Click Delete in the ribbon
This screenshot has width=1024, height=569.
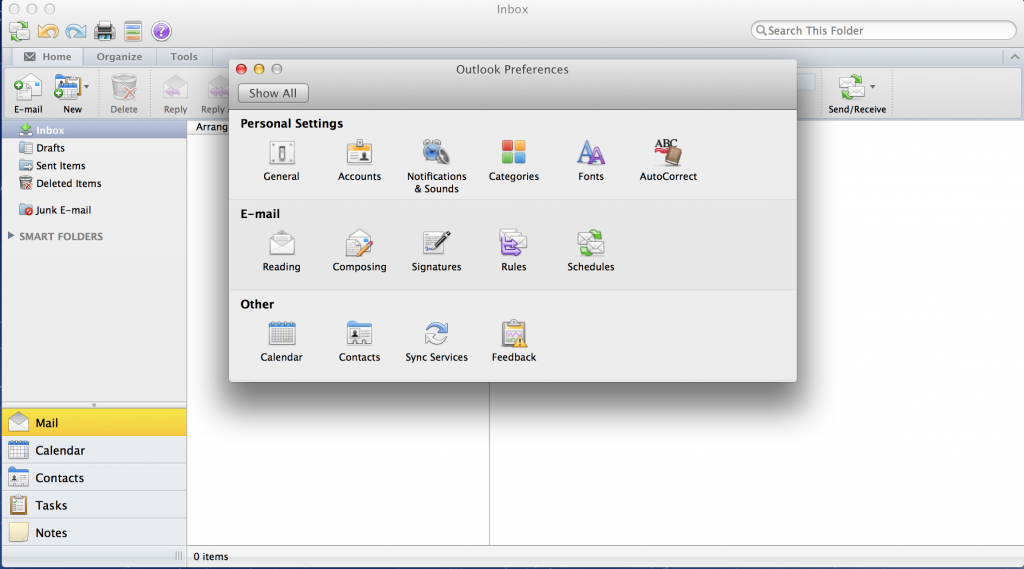[124, 94]
